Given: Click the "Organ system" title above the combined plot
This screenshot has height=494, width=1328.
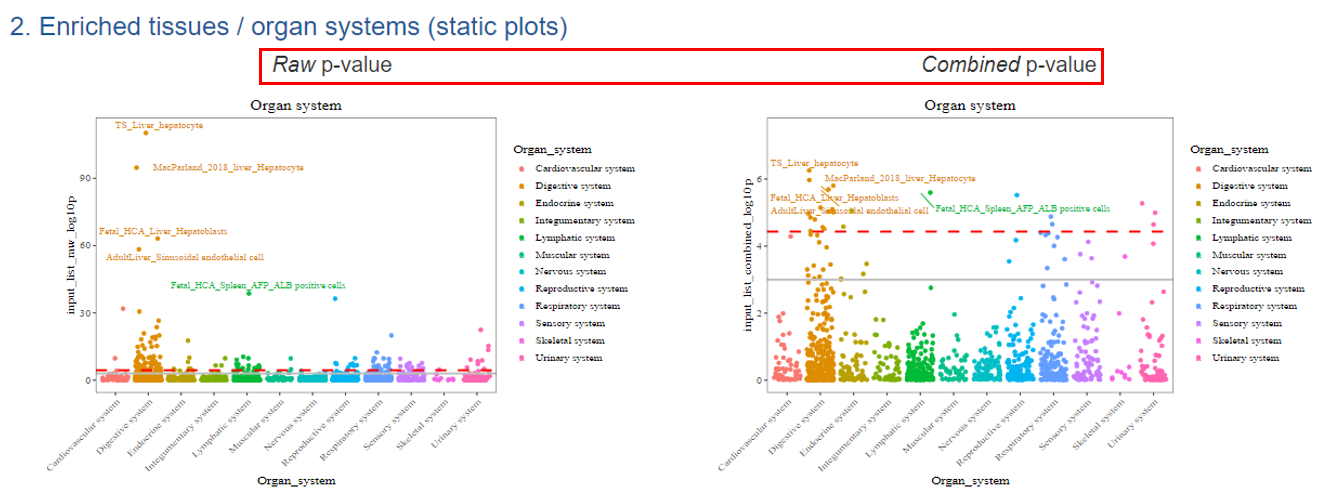Looking at the screenshot, I should click(970, 105).
